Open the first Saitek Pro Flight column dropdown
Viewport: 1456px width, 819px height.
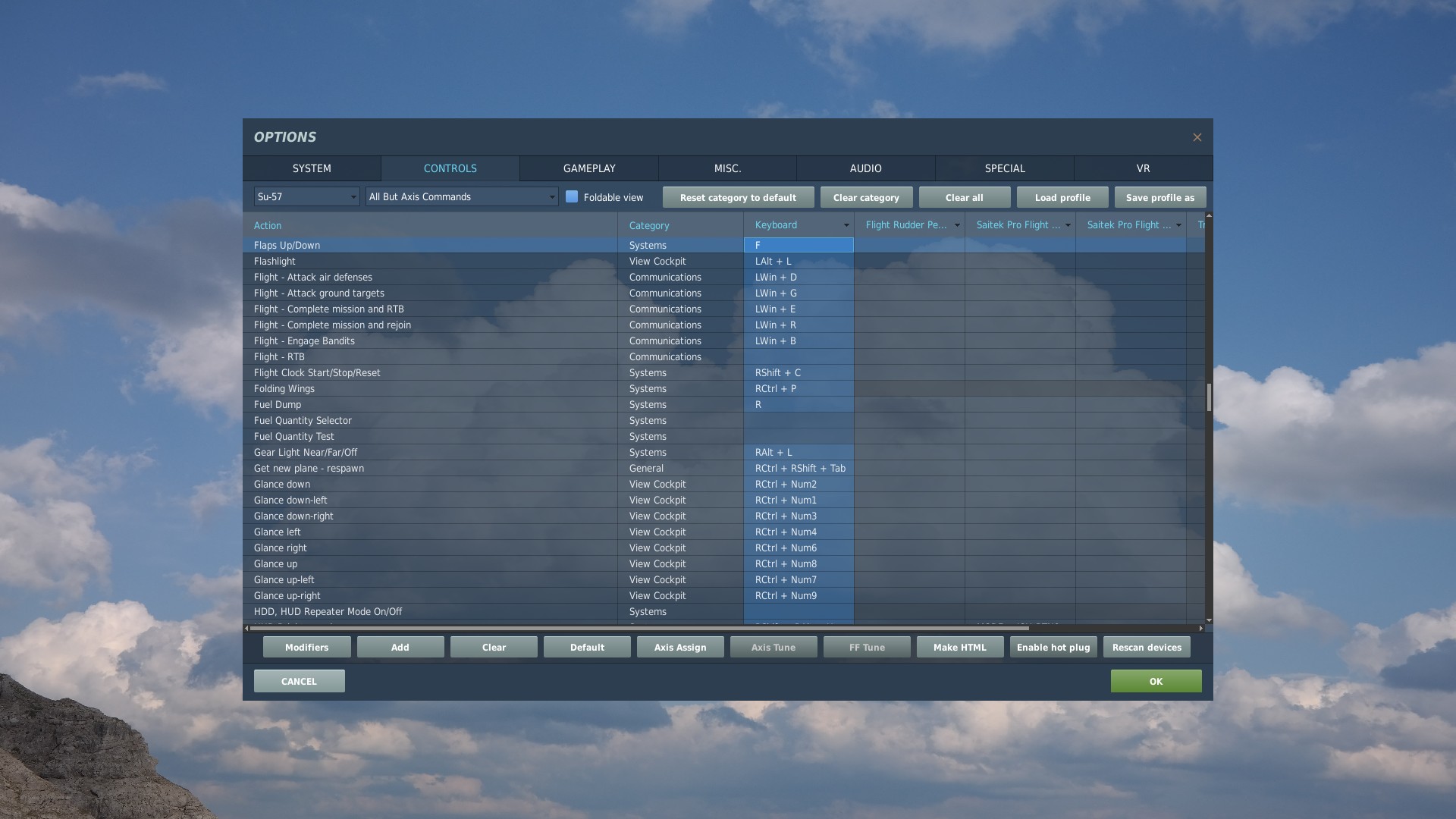[1068, 225]
